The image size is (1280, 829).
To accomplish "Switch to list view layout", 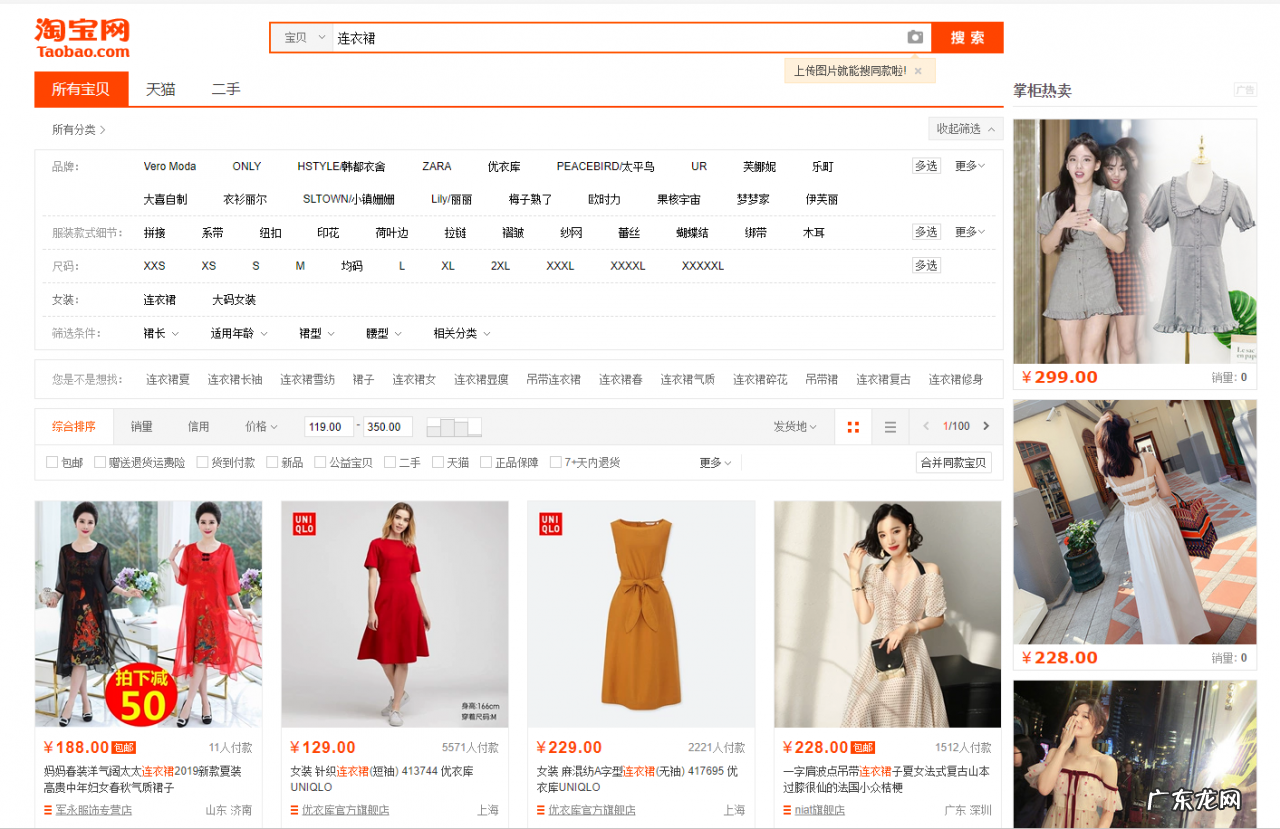I will 890,426.
